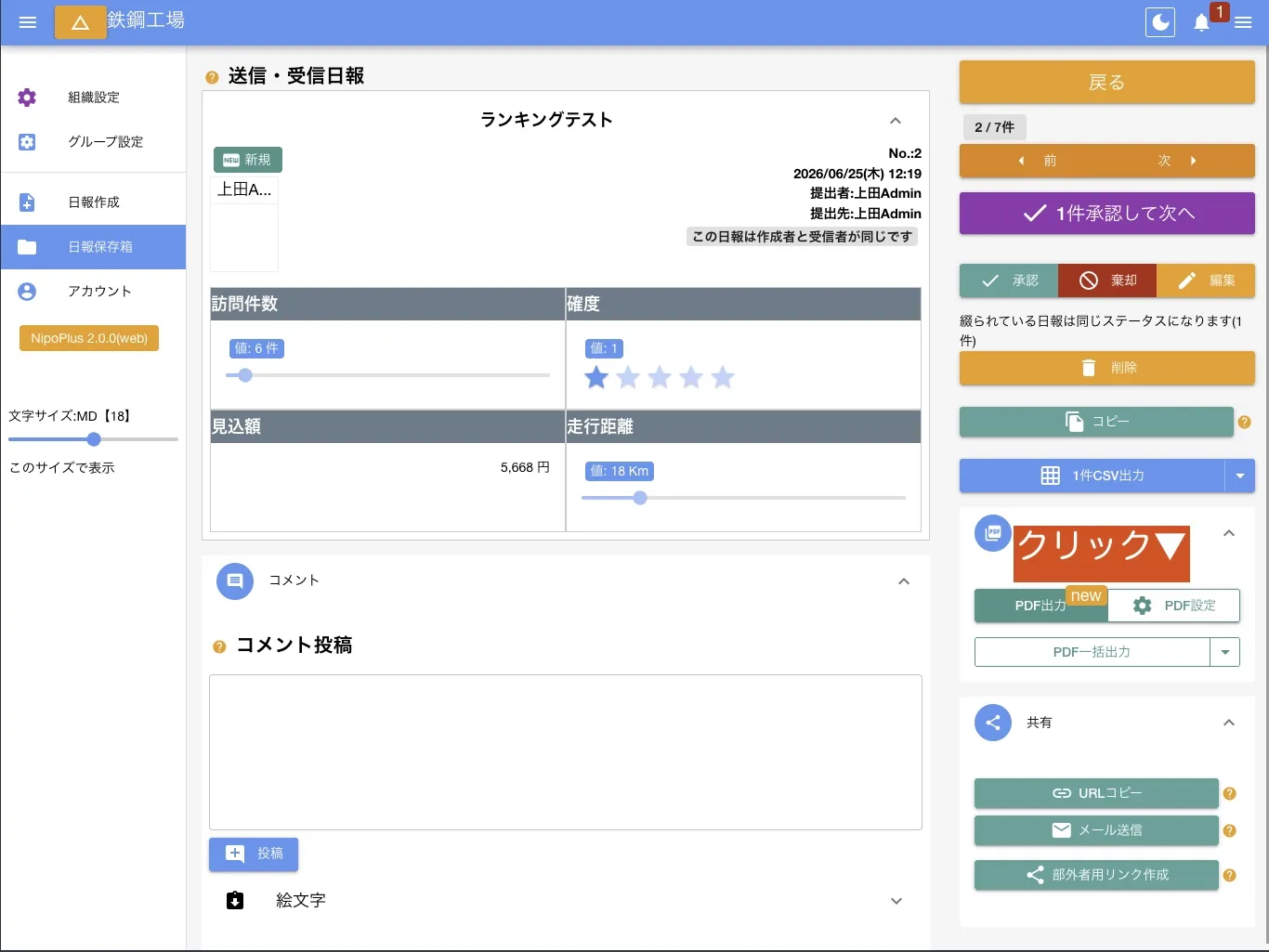1269x952 pixels.
Task: Click PDF一括出力 button
Action: (1092, 652)
